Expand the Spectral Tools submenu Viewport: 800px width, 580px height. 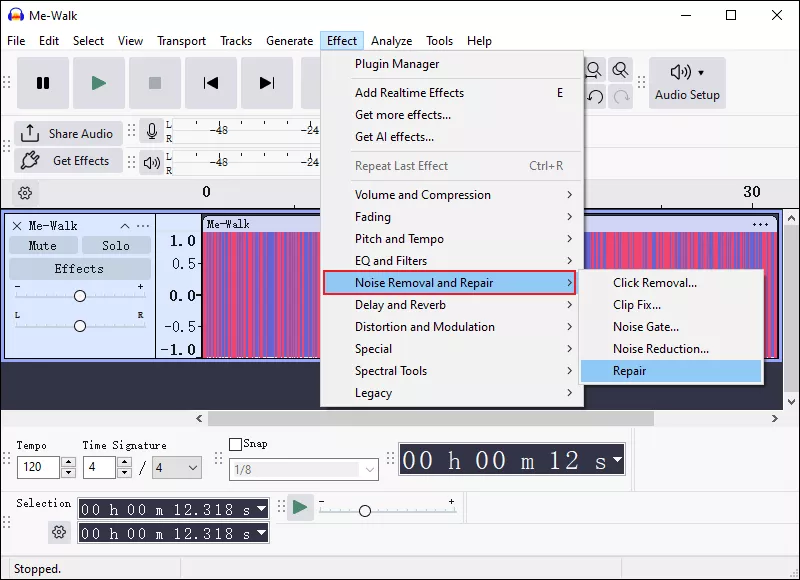[x=452, y=371]
